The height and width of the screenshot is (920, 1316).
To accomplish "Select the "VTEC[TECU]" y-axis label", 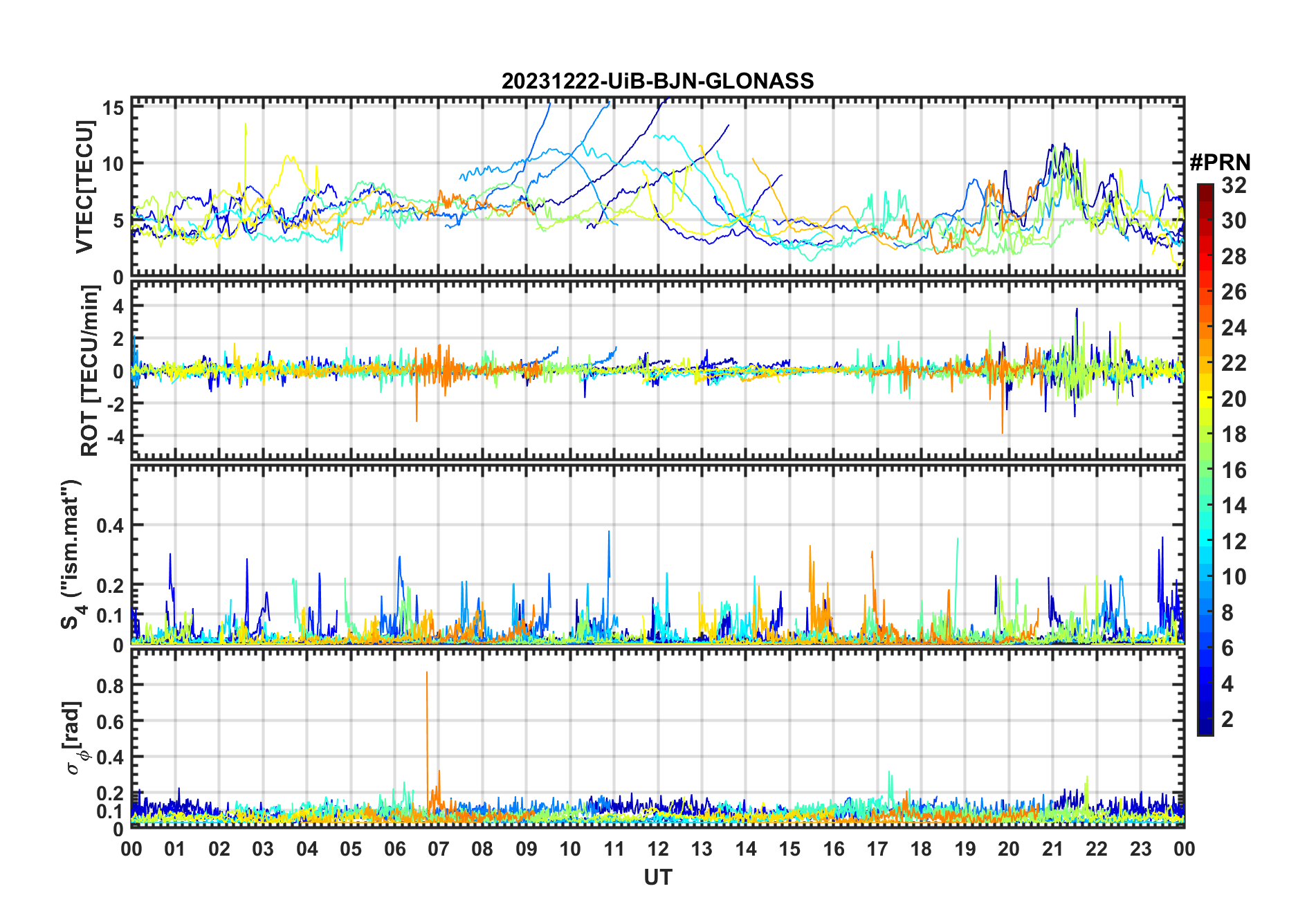I will pyautogui.click(x=84, y=187).
